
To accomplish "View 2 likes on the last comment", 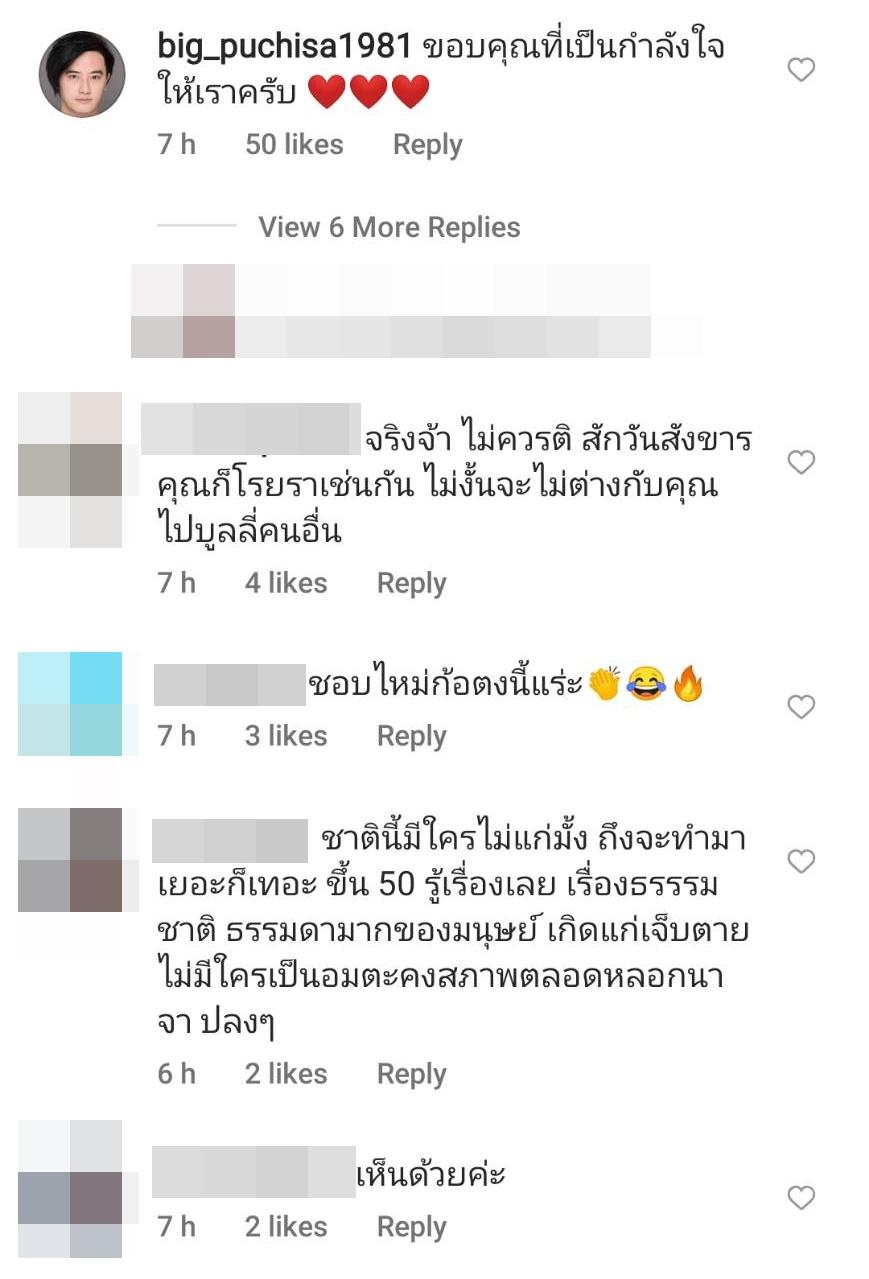I will [x=286, y=1227].
